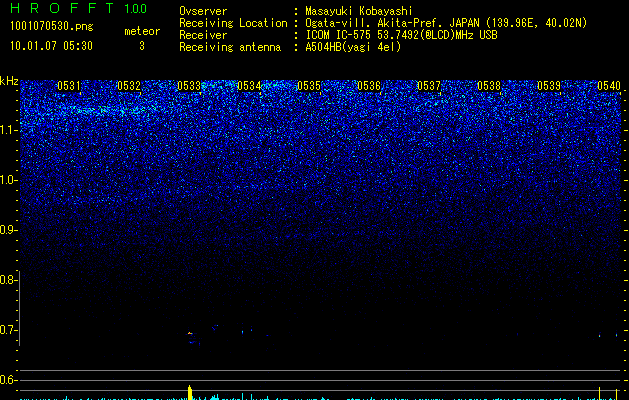
Task: Click the 0533 time marker
Action: [189, 86]
